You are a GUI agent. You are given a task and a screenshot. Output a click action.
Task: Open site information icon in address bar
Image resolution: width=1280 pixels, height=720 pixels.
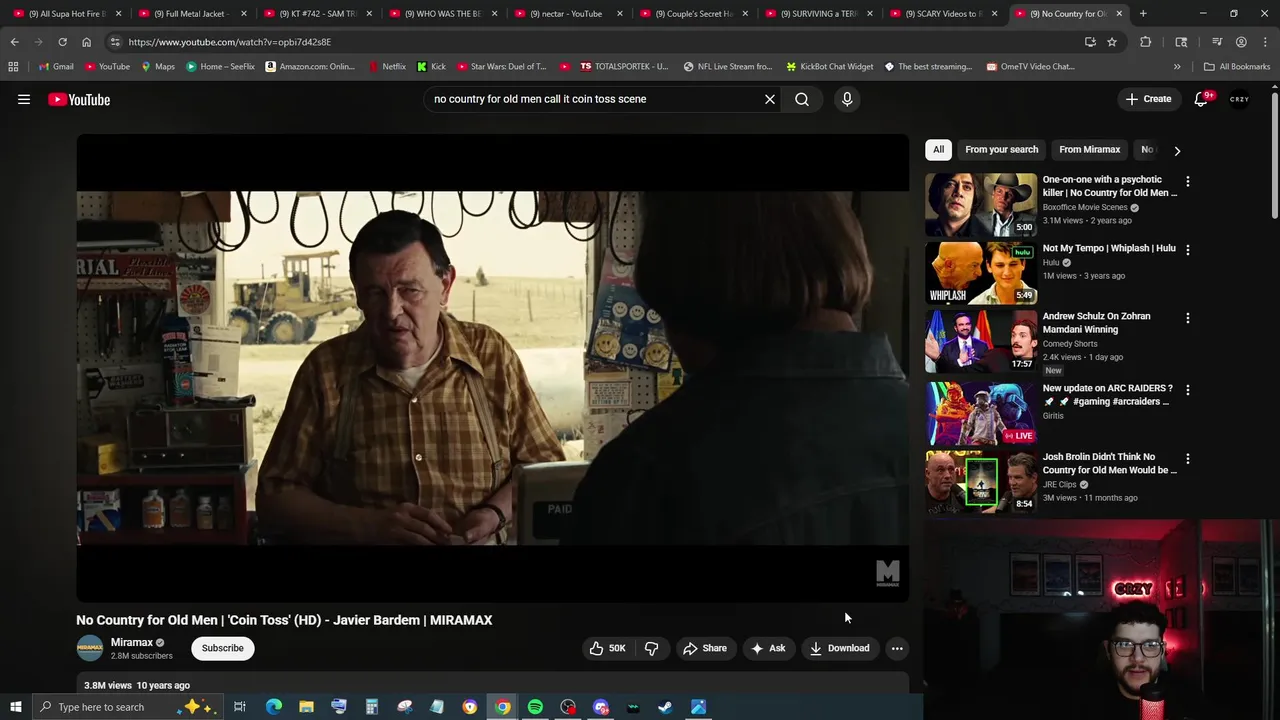pyautogui.click(x=115, y=42)
